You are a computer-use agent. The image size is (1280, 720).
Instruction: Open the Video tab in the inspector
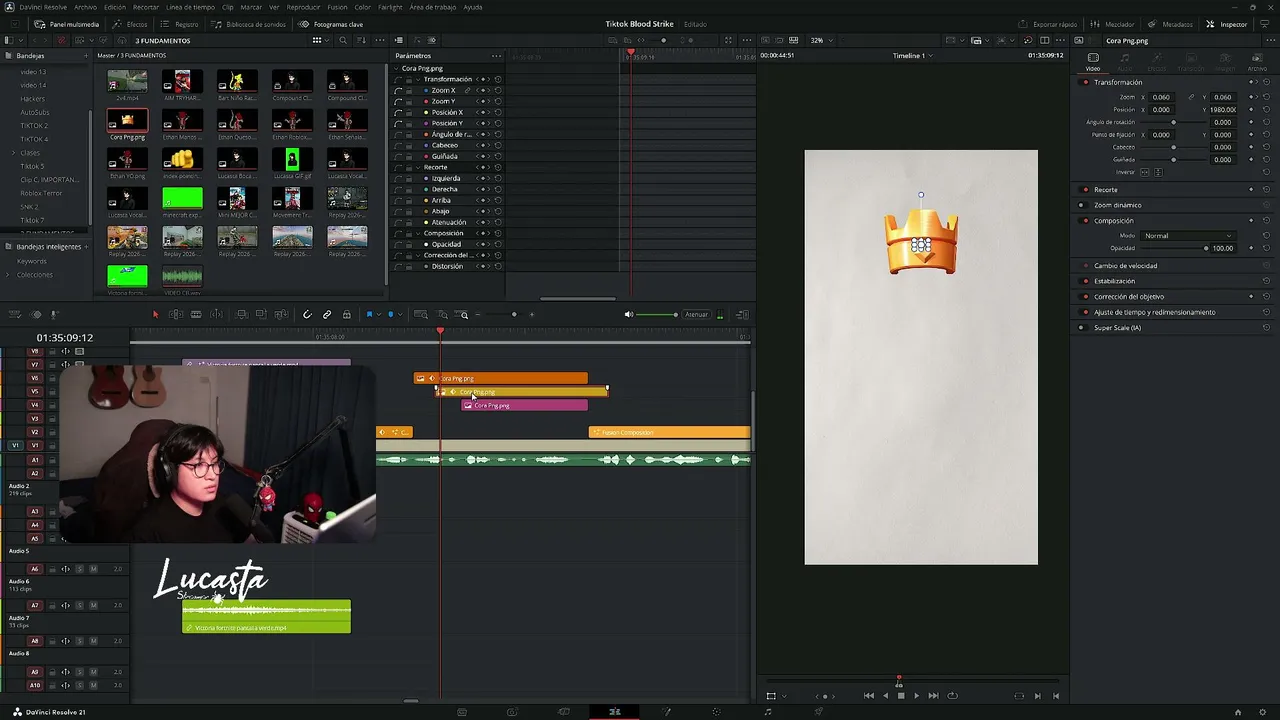point(1093,61)
